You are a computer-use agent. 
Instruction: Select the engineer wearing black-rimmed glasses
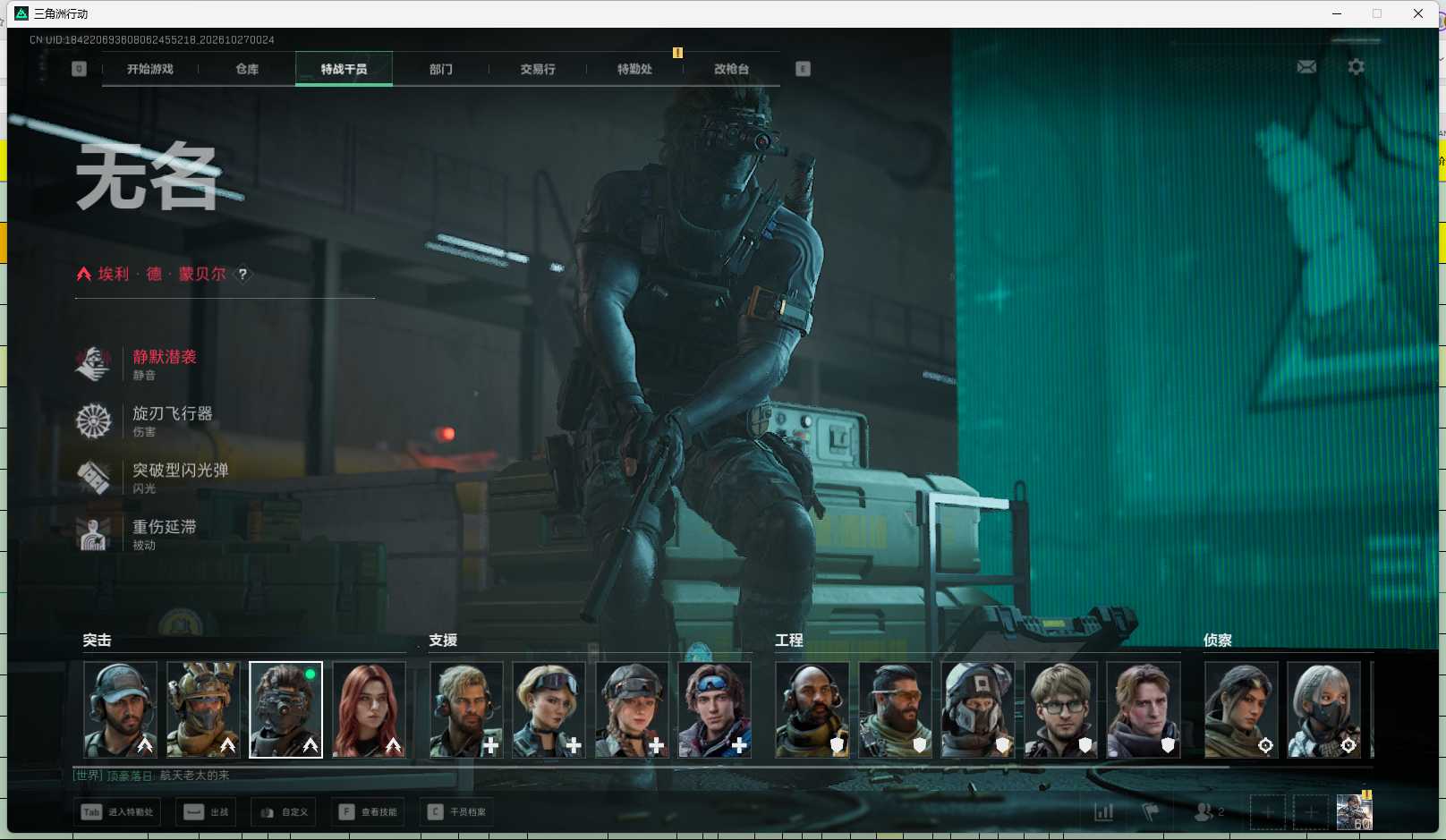tap(1061, 709)
